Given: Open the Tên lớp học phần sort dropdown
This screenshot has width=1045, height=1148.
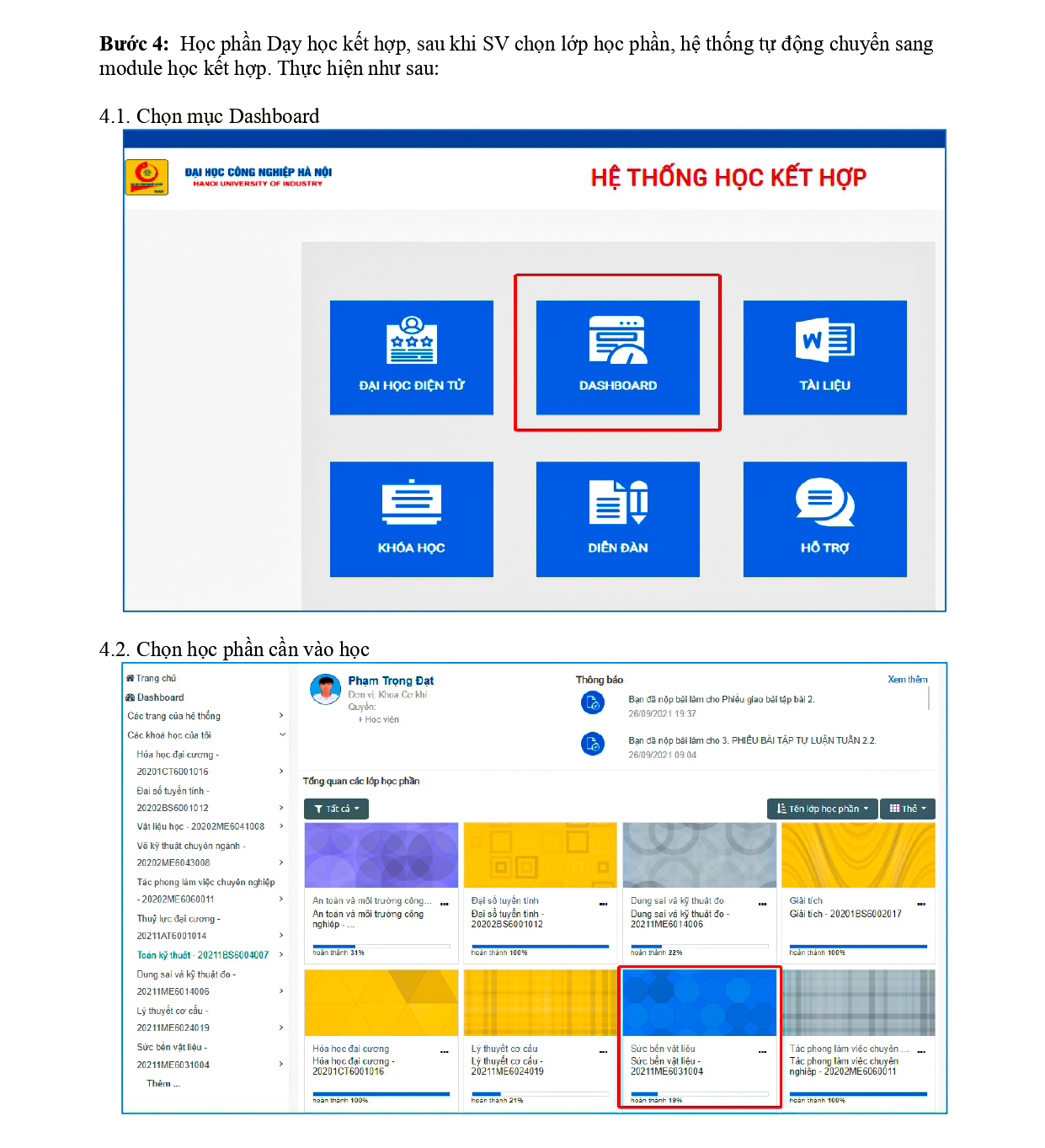Looking at the screenshot, I should (822, 809).
